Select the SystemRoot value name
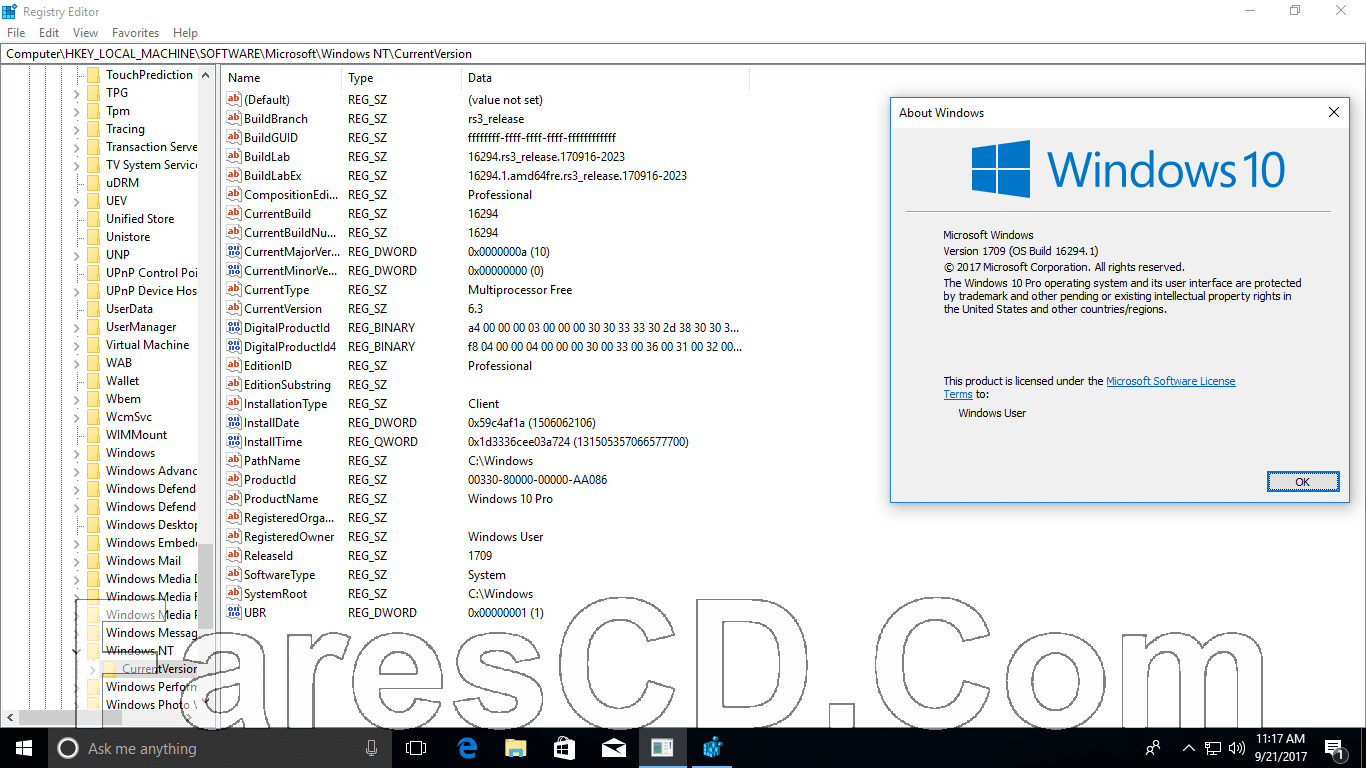Image resolution: width=1366 pixels, height=768 pixels. [275, 594]
